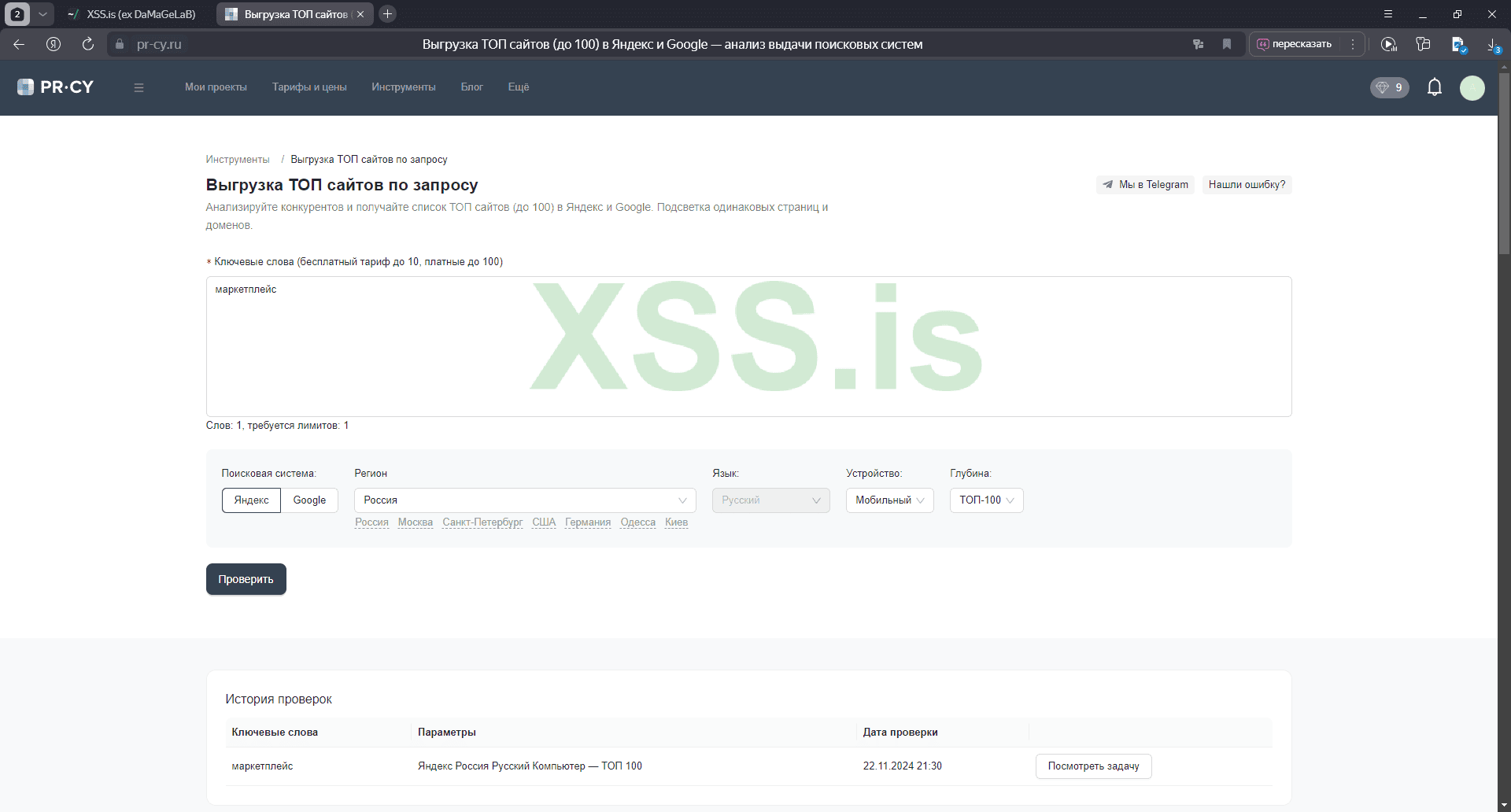Click the lock icon in the address bar
This screenshot has height=812, width=1511.
pyautogui.click(x=120, y=44)
